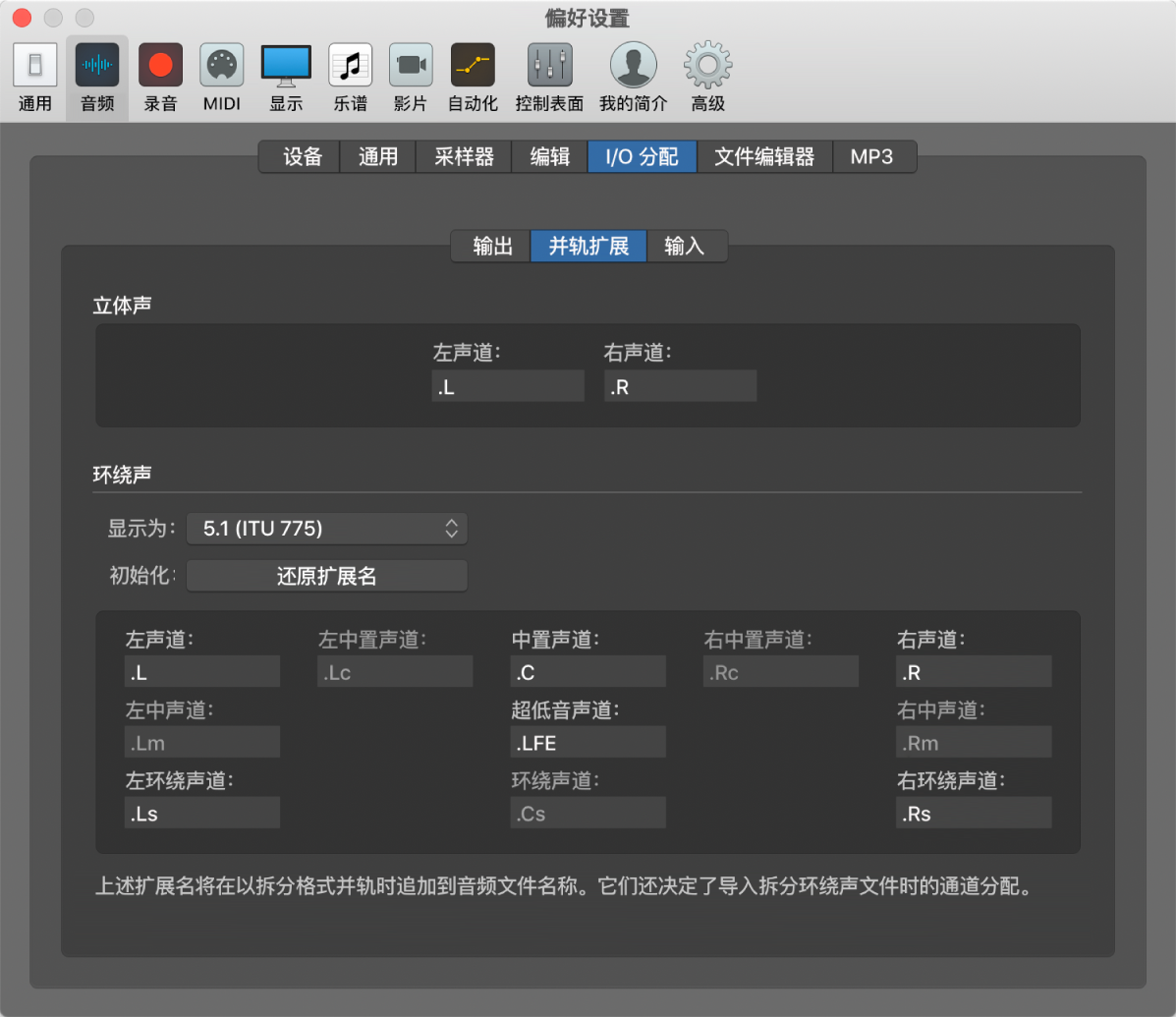Select the 录音 (Recording) icon

159,76
